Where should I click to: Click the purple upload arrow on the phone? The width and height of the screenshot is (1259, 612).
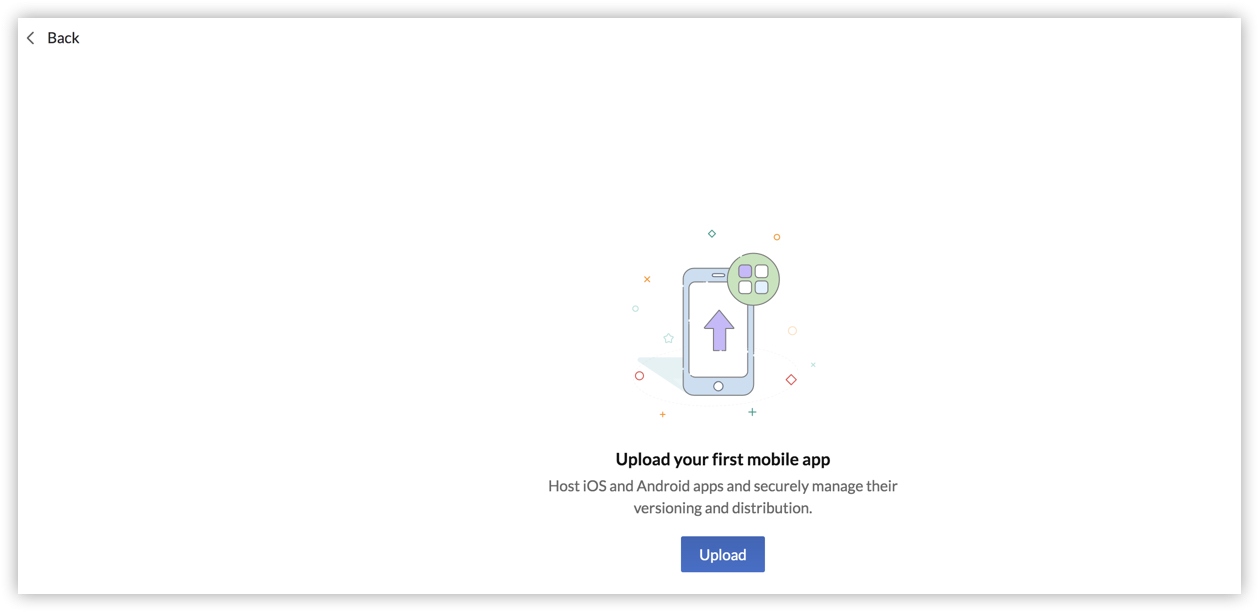click(719, 330)
